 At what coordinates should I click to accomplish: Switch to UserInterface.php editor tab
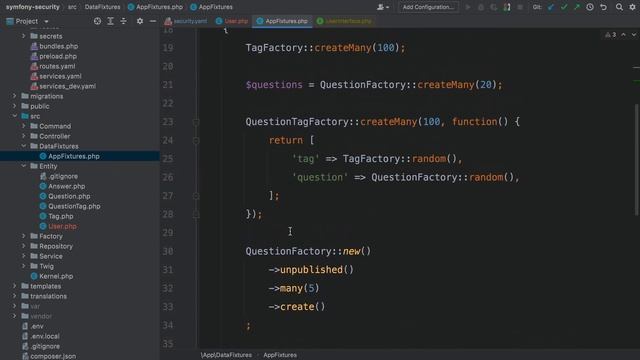pyautogui.click(x=344, y=21)
